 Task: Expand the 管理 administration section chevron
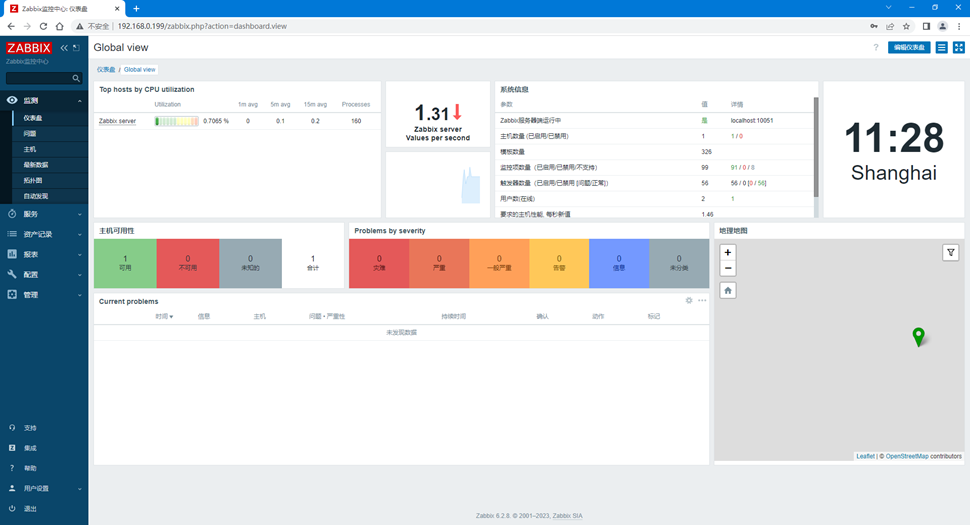point(80,296)
